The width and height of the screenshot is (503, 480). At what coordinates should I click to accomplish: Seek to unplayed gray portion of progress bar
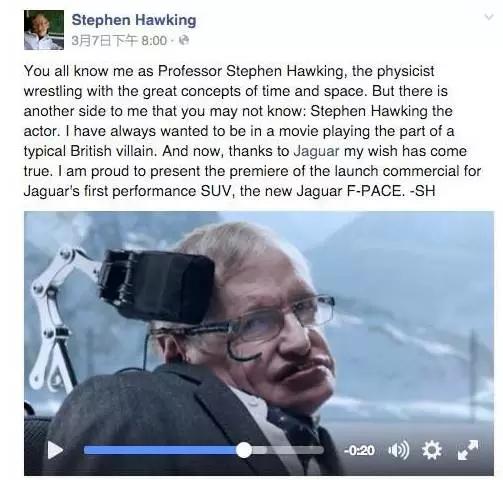(x=288, y=451)
